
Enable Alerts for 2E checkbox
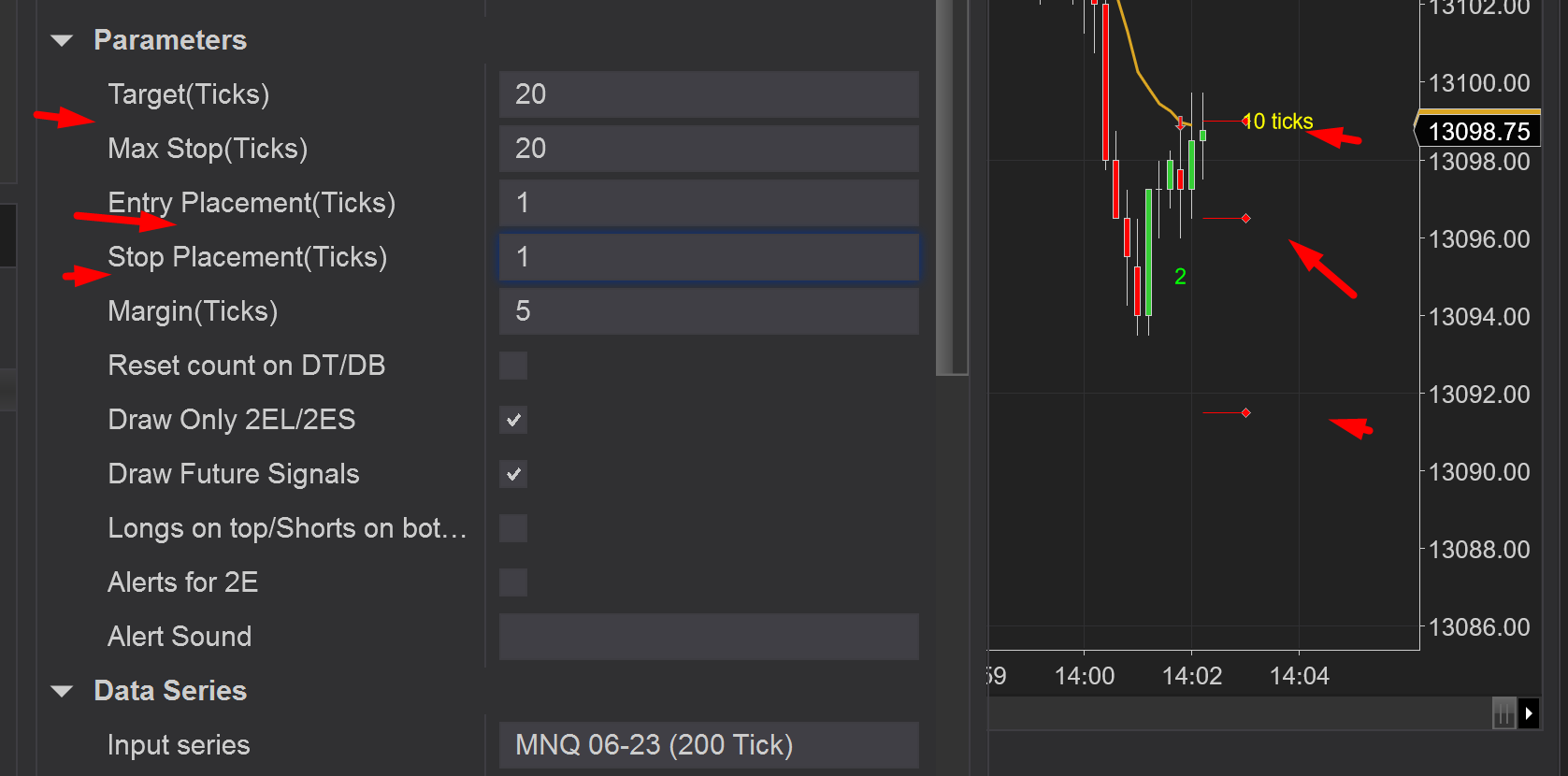coord(513,582)
